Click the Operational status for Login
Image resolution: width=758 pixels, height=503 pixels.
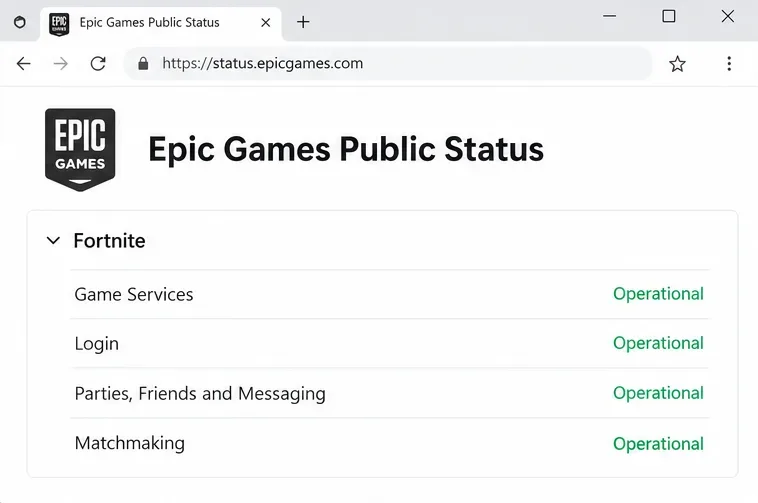tap(658, 343)
